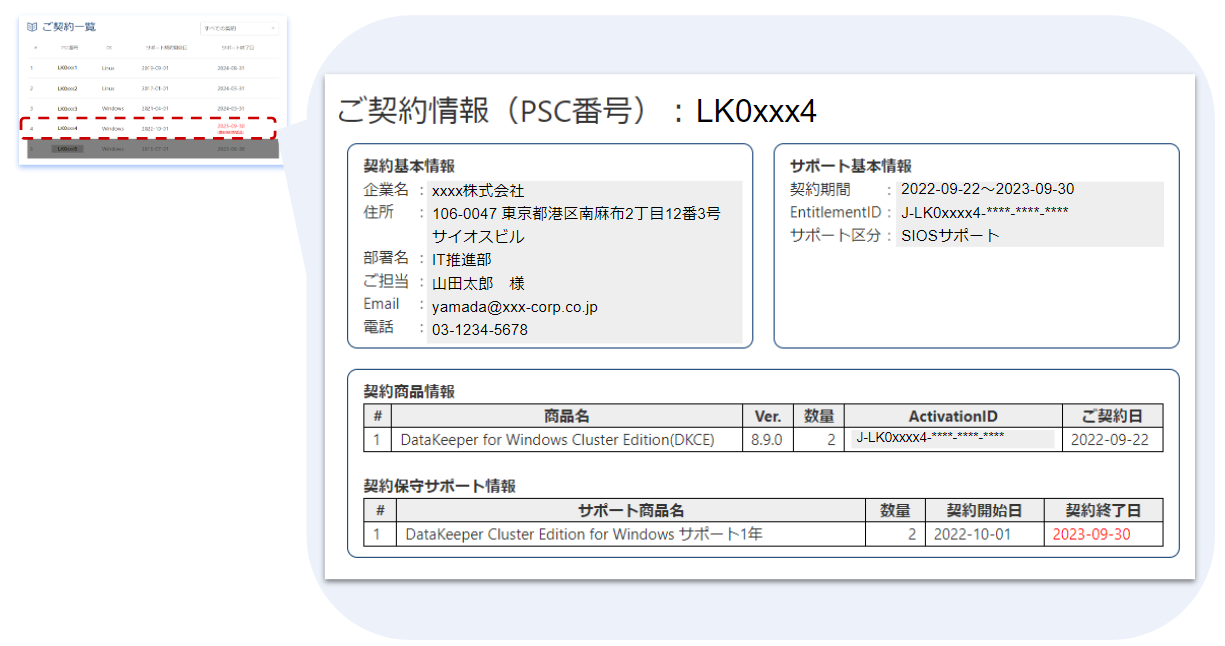Click the 数量 header in the 契約商品情報 table
Image resolution: width=1225 pixels, height=646 pixels.
pos(819,416)
